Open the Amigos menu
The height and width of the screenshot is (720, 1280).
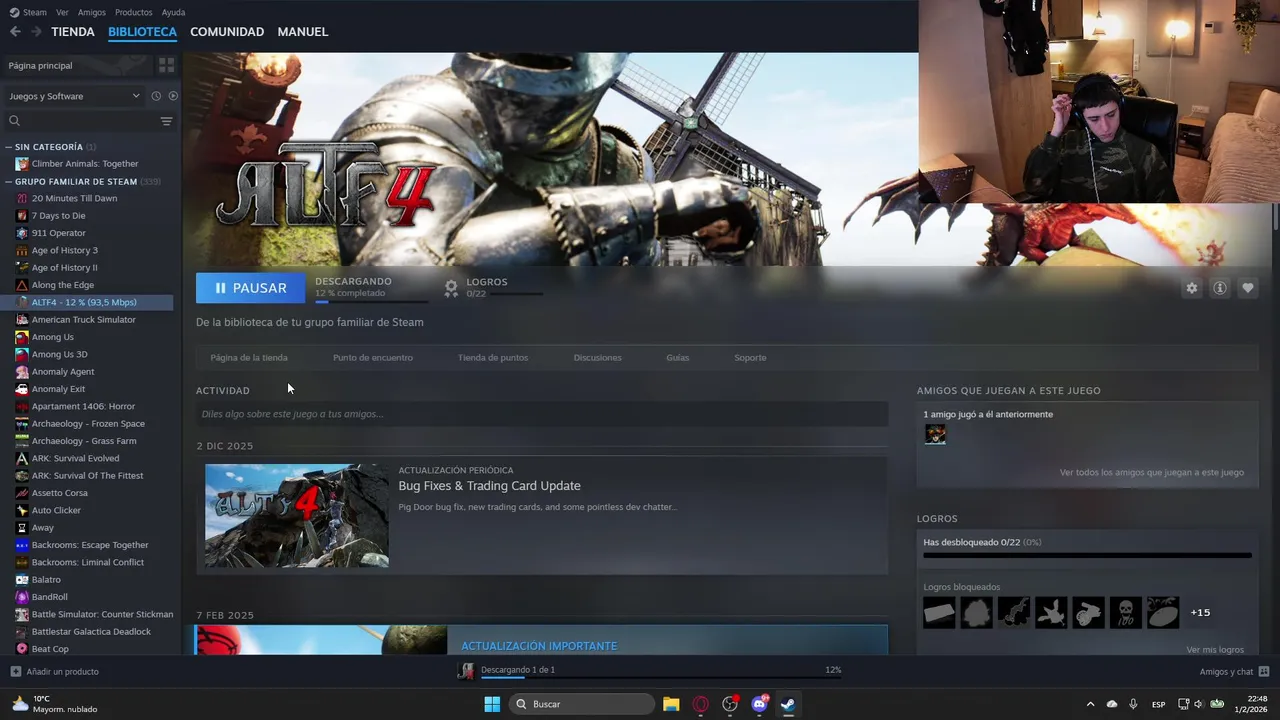pos(92,12)
